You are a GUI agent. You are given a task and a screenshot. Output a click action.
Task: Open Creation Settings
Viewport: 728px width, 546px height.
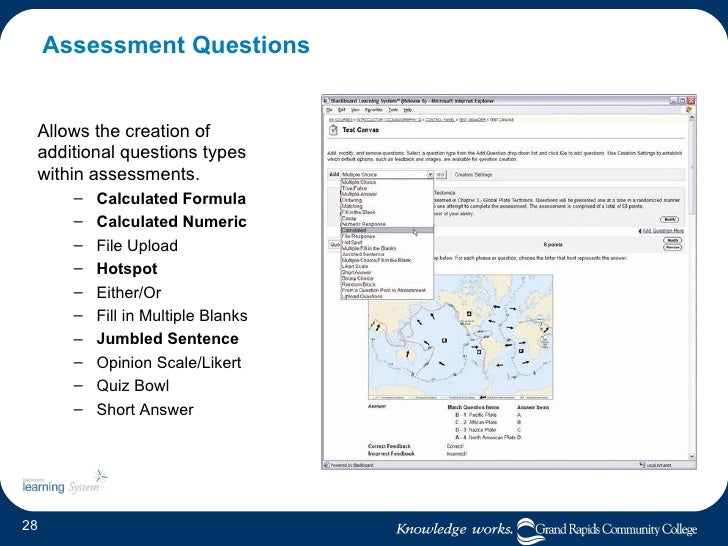tap(473, 175)
